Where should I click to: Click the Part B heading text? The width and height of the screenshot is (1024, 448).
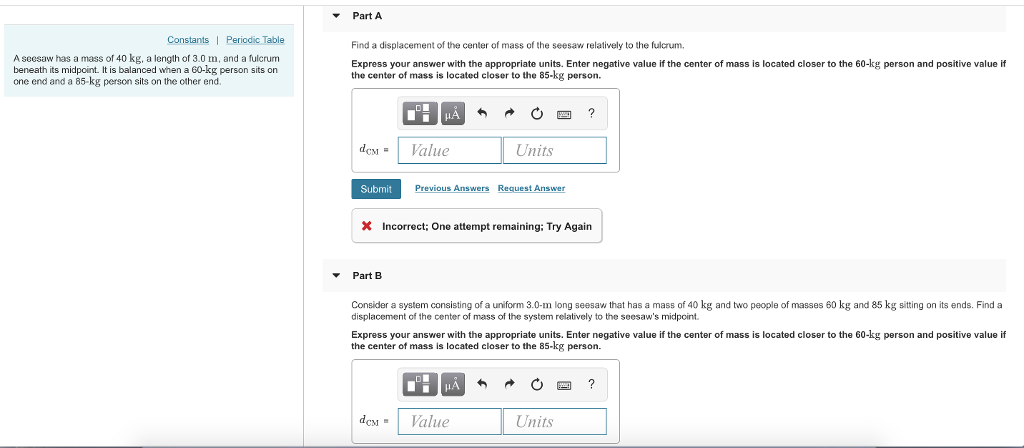click(367, 276)
